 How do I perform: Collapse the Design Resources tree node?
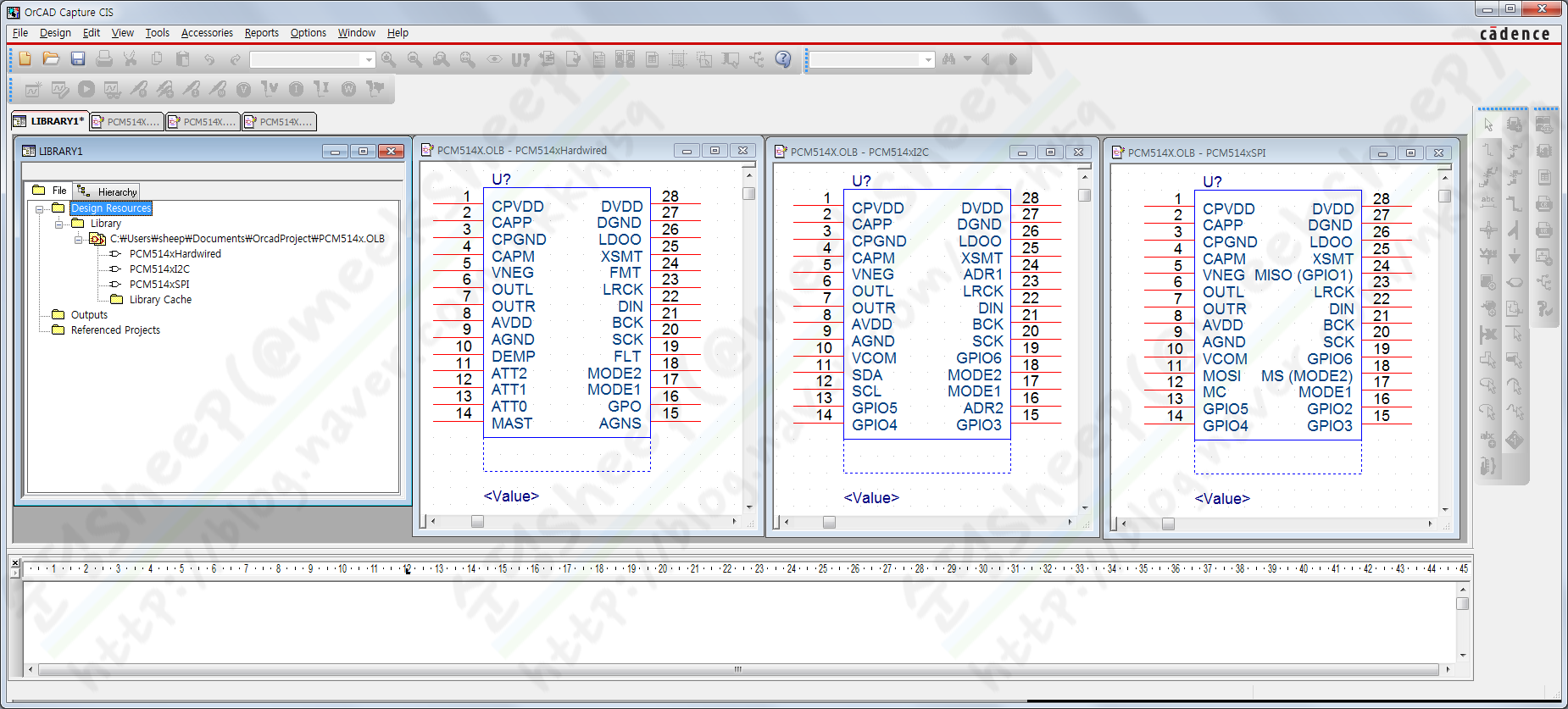click(40, 208)
